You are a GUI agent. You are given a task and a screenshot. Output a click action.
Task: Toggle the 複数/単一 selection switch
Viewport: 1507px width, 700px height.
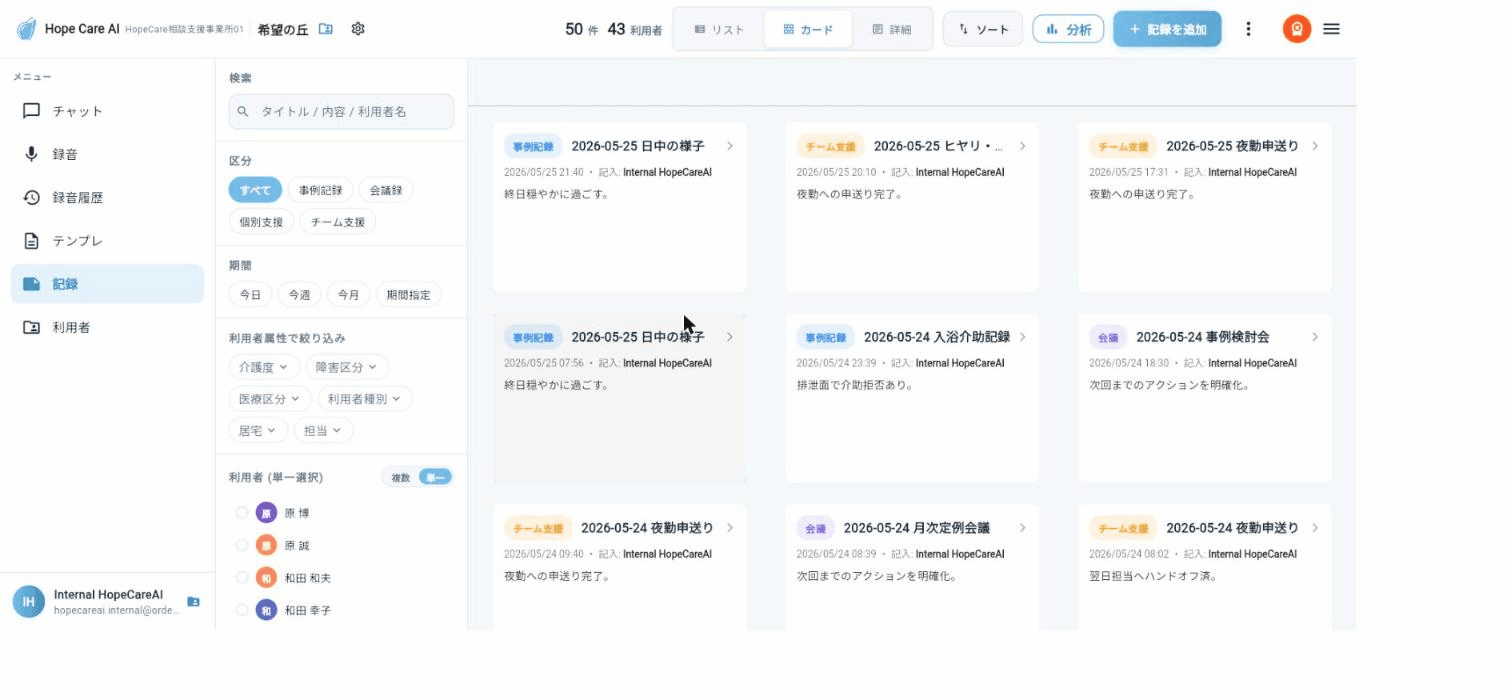(x=418, y=477)
